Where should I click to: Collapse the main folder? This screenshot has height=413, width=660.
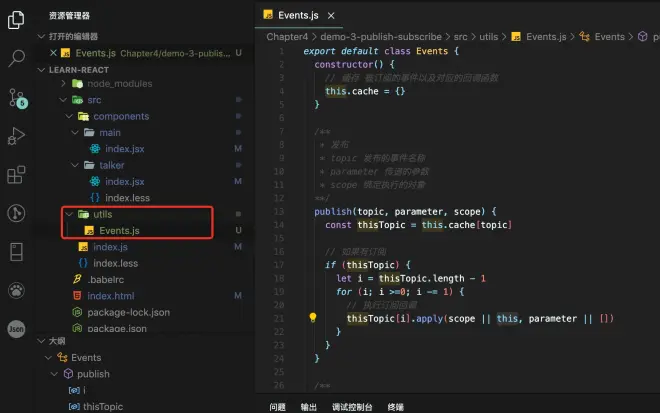pyautogui.click(x=75, y=133)
